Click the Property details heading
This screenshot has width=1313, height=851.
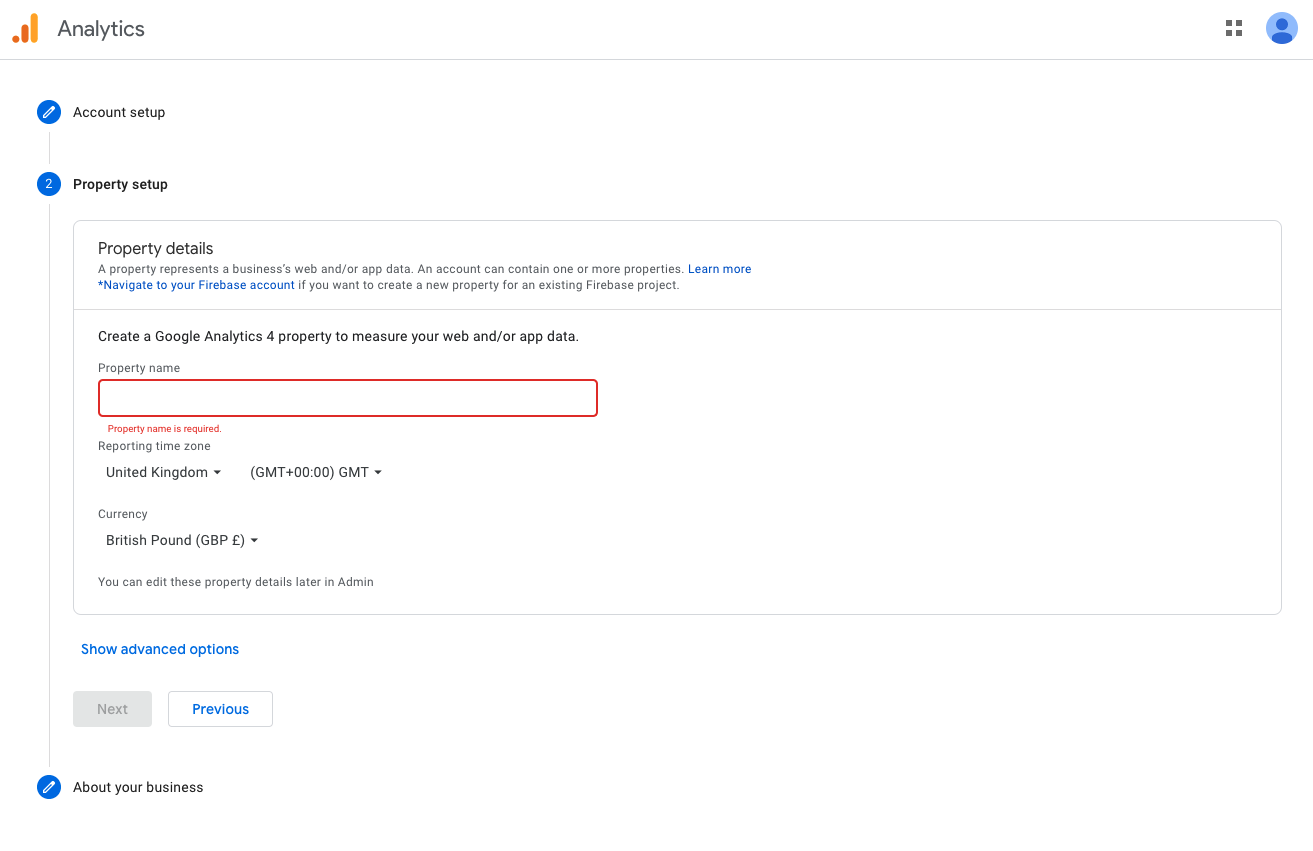click(x=156, y=248)
